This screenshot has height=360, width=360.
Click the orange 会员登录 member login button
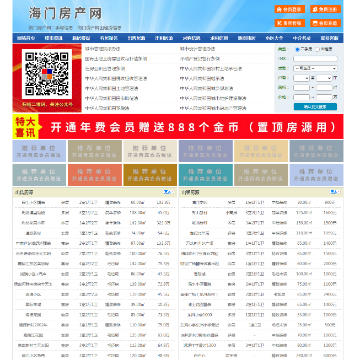click(x=290, y=9)
